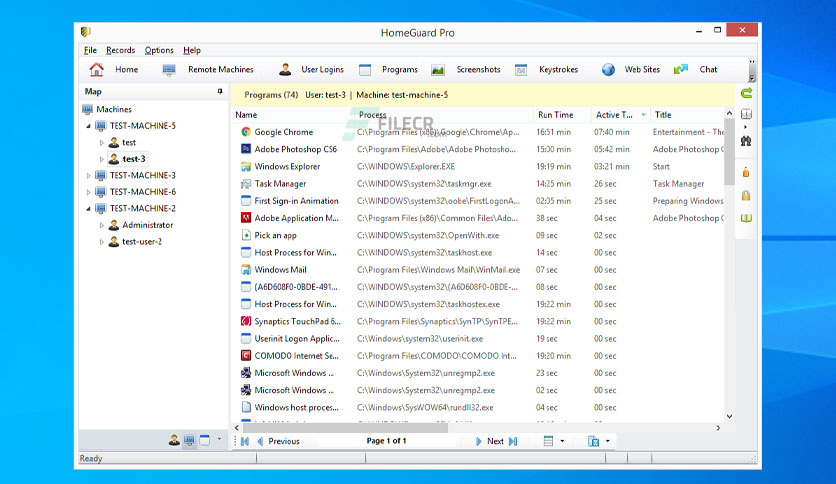Open the Programs toolbar view
This screenshot has height=484, width=836.
[388, 69]
